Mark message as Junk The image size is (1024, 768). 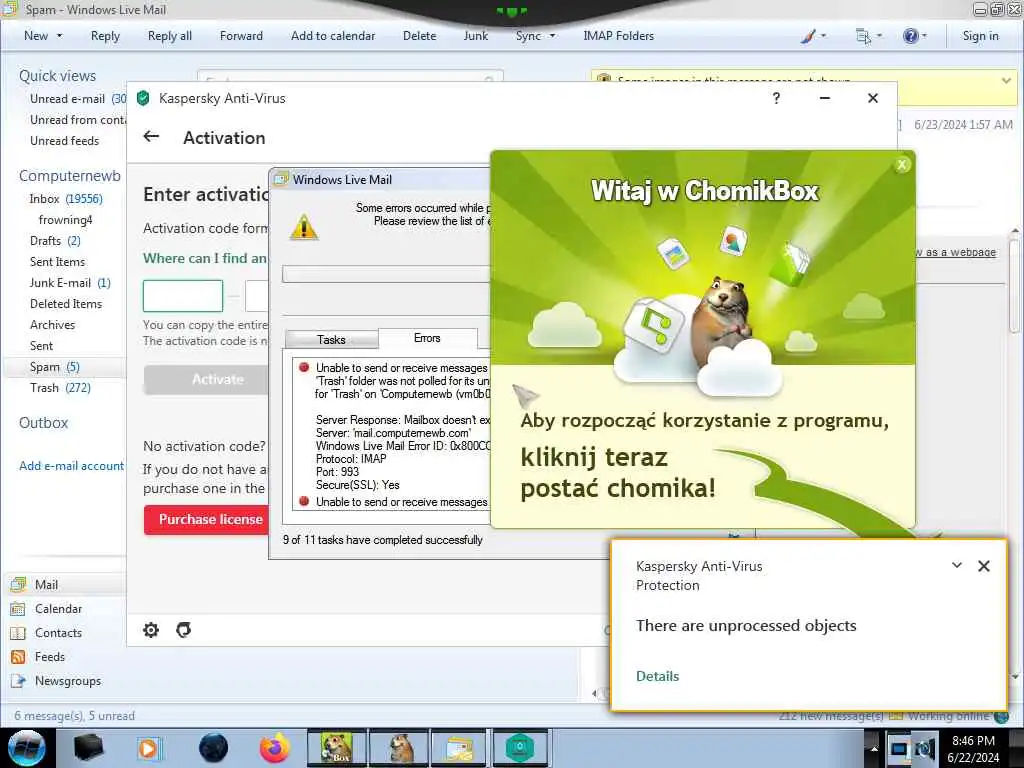point(475,36)
